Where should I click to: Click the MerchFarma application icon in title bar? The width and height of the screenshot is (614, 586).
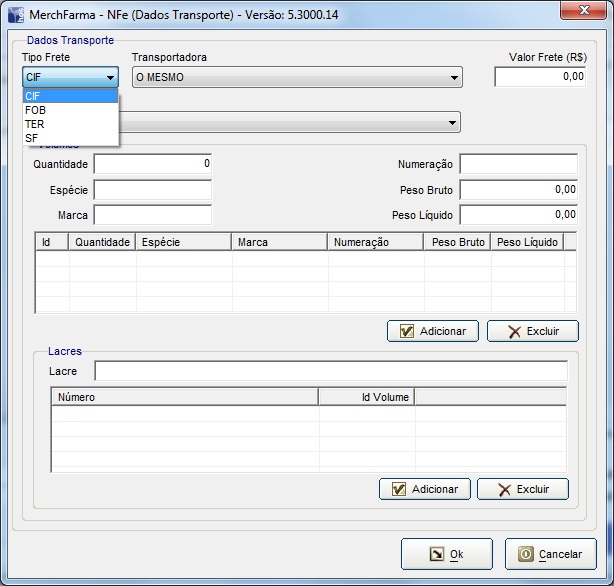pos(16,15)
